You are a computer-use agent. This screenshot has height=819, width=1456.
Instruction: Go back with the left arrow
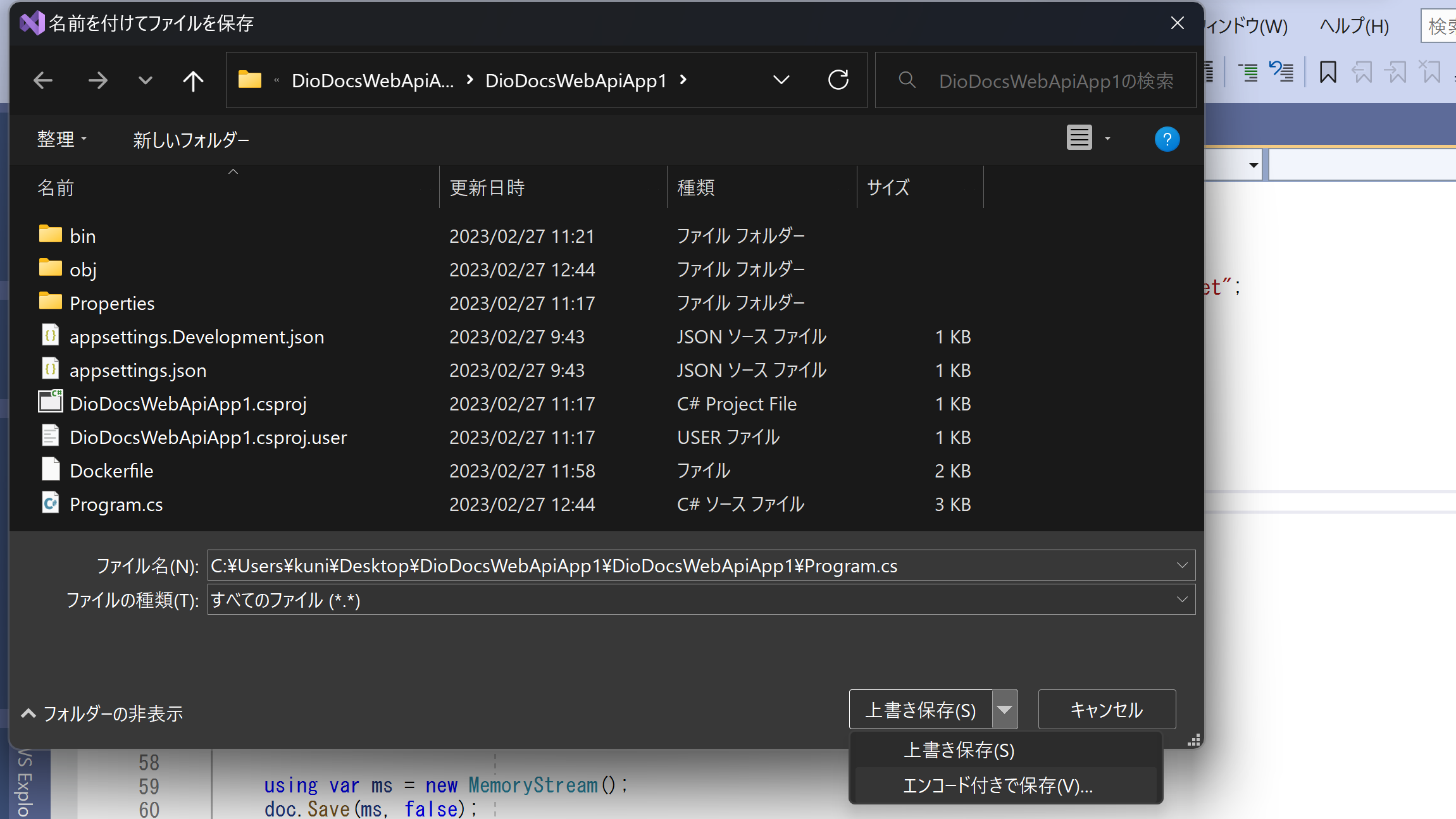coord(43,80)
